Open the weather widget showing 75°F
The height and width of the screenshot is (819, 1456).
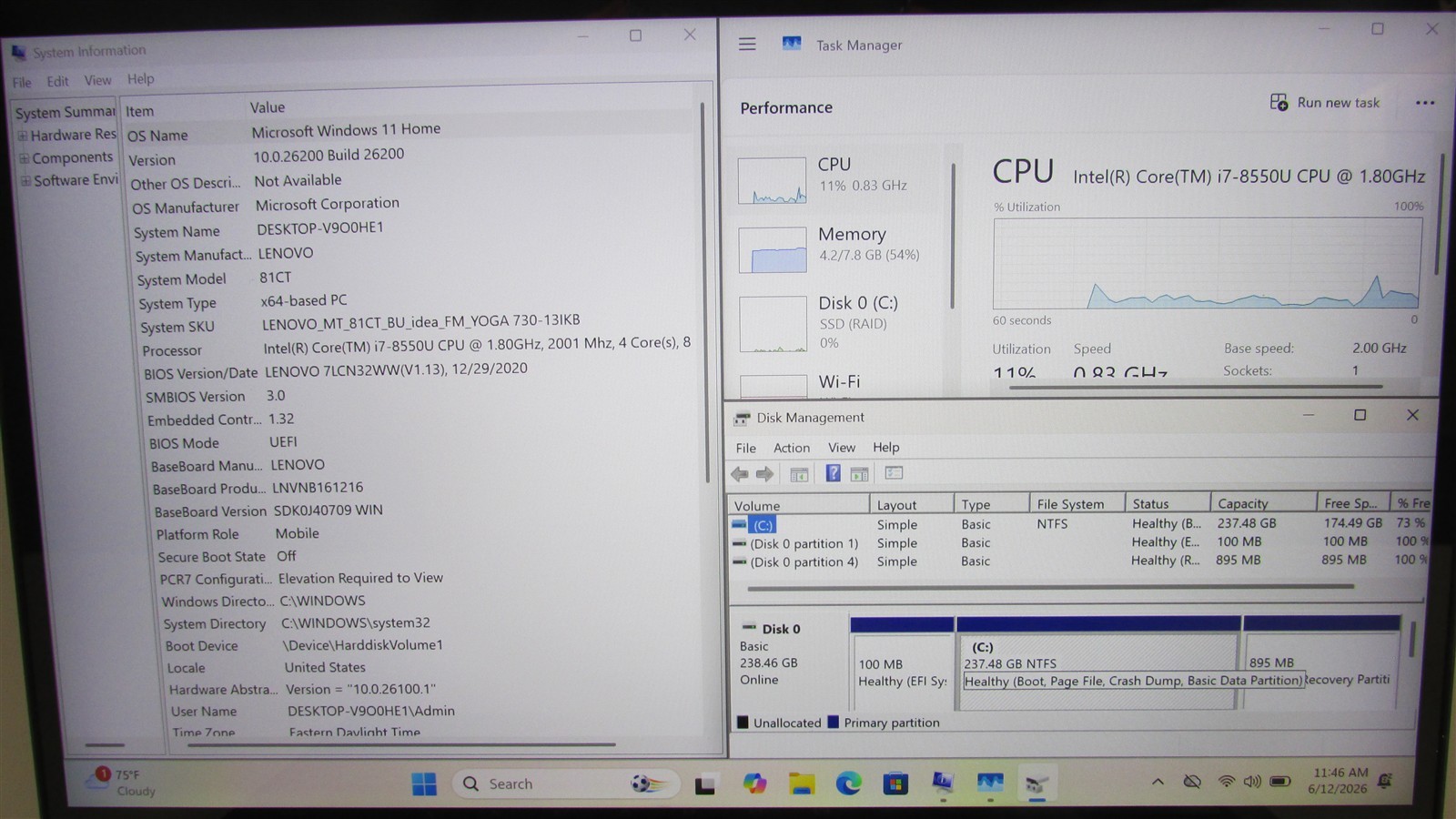(122, 783)
